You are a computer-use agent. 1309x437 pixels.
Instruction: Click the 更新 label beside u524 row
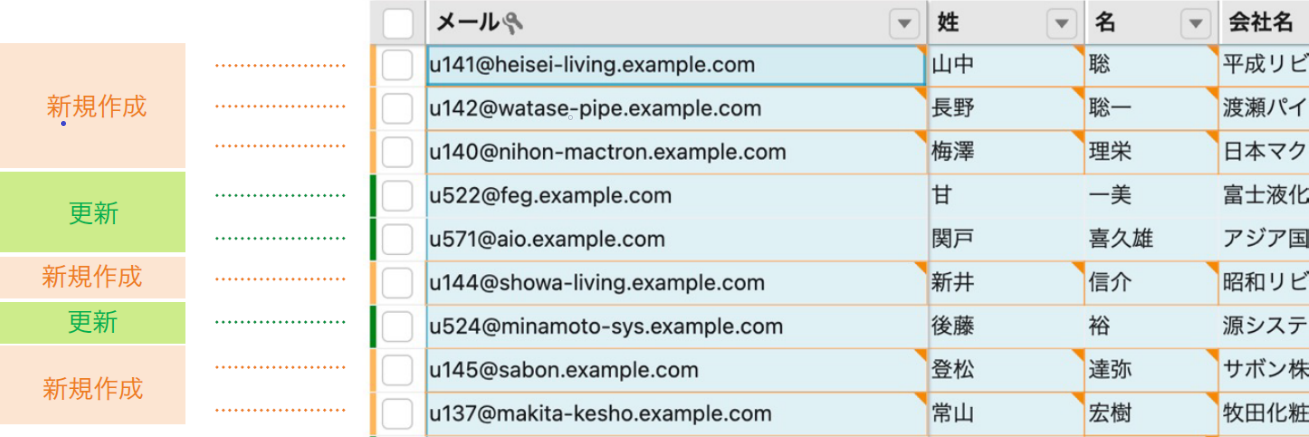[92, 322]
